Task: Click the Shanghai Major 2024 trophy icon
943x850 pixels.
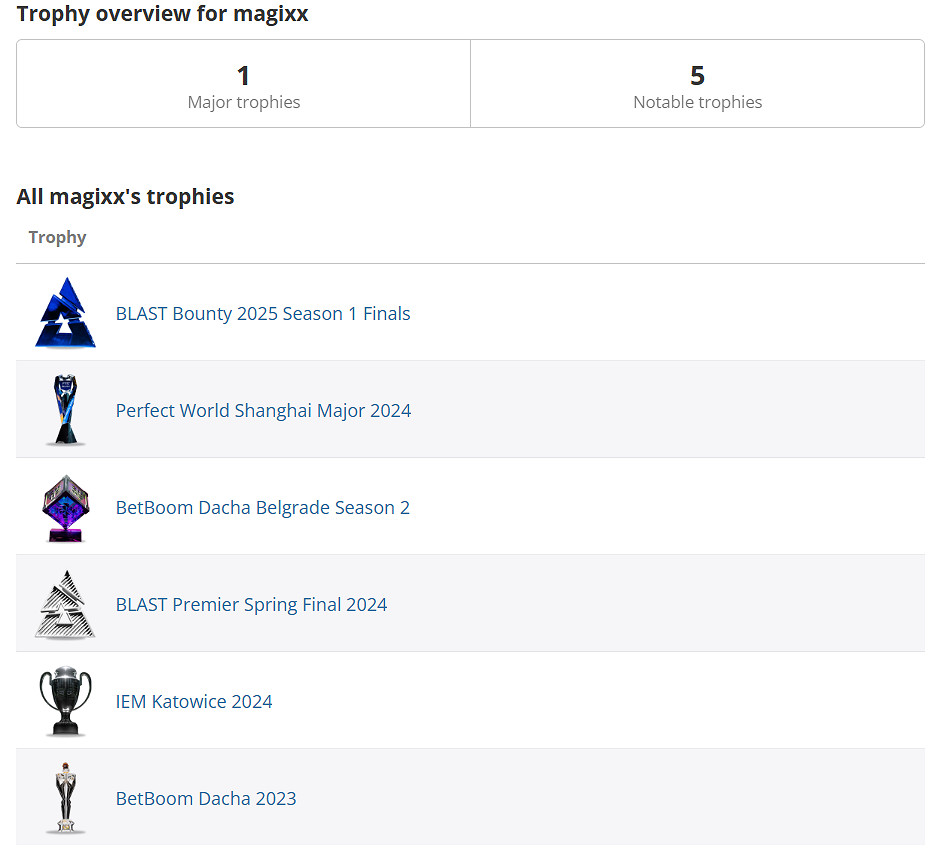Action: click(65, 410)
